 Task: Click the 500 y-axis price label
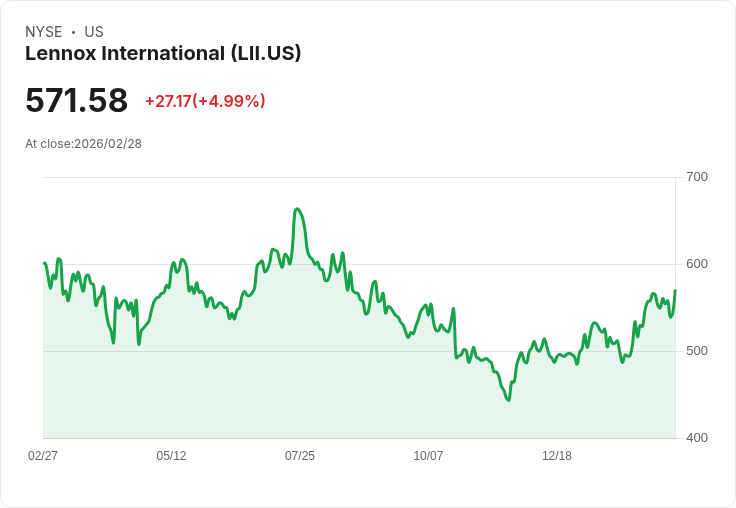[x=696, y=351]
